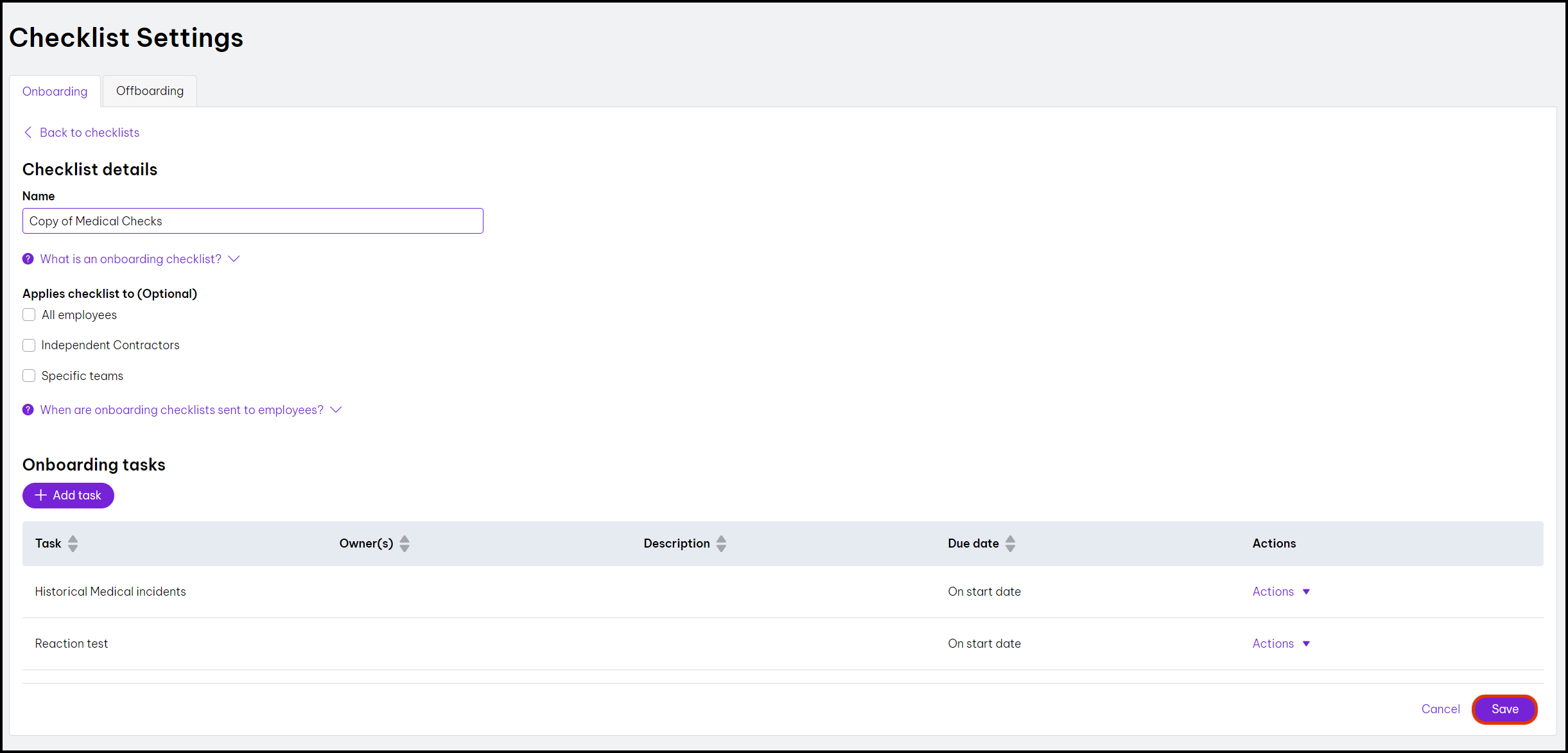Select the Onboarding tab
This screenshot has height=753, width=1568.
(x=55, y=91)
